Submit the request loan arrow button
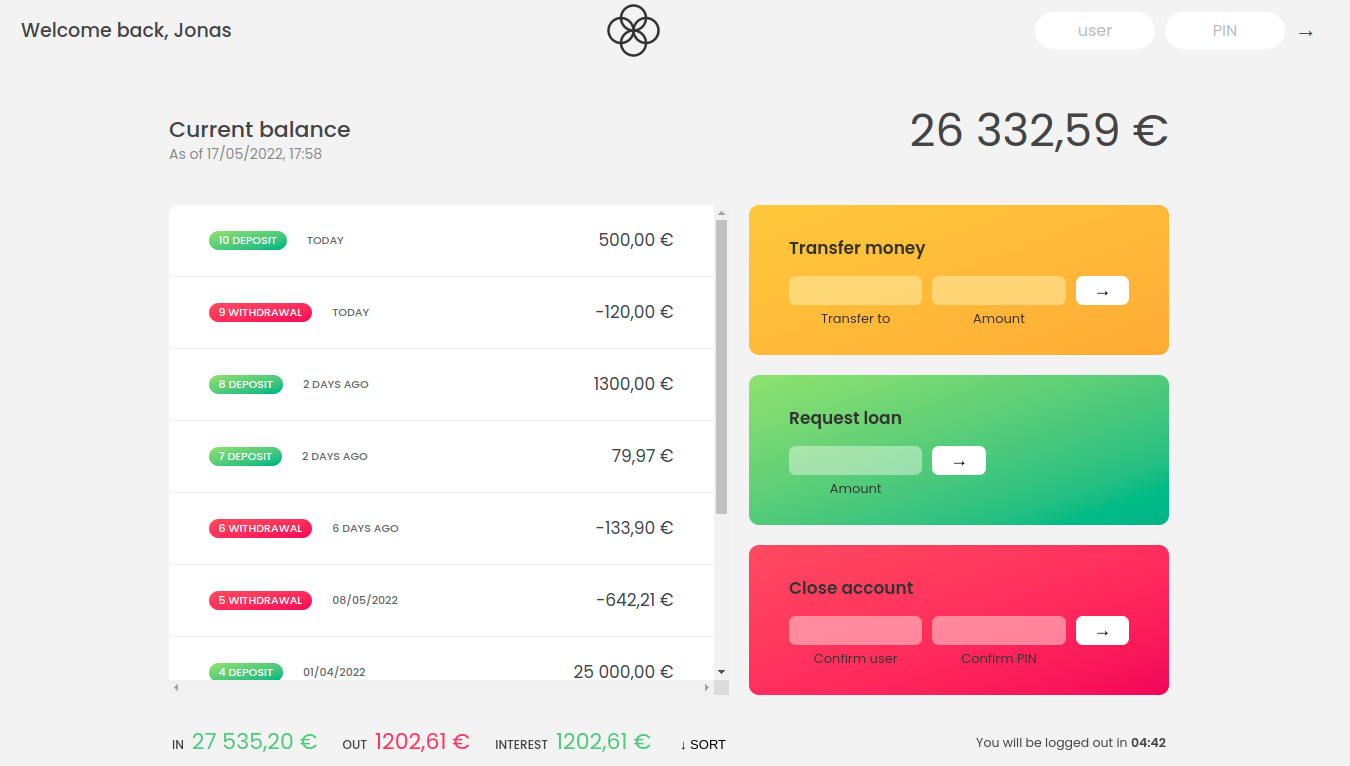This screenshot has width=1350, height=766. [958, 461]
